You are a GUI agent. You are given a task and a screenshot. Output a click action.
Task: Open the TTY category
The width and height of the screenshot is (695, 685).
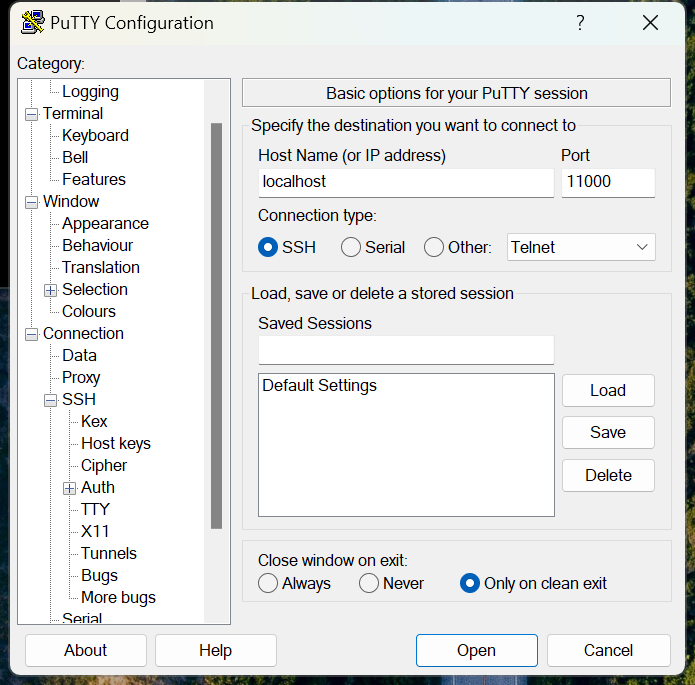[x=95, y=509]
